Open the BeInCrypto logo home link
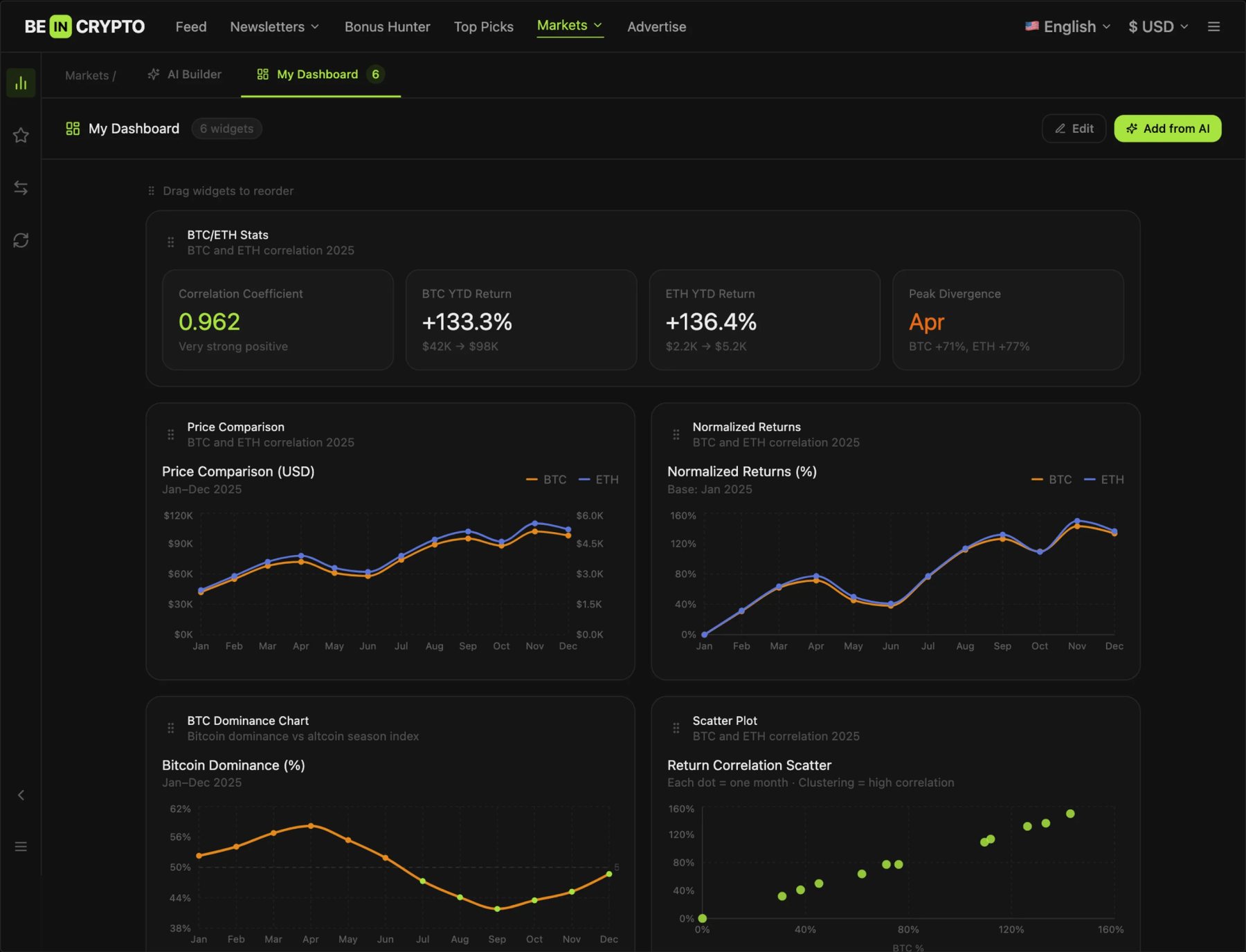The width and height of the screenshot is (1246, 952). point(84,26)
